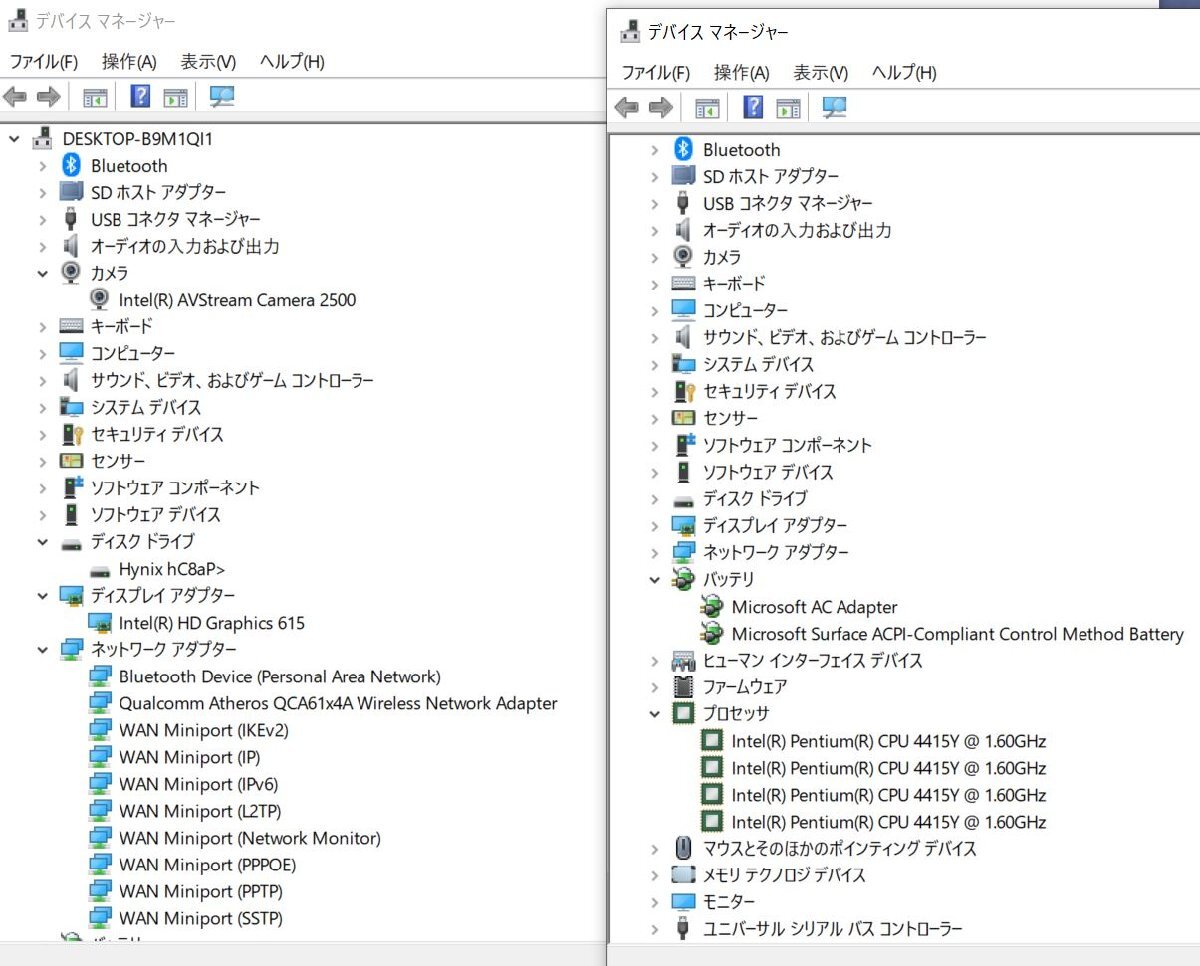This screenshot has width=1200, height=966.
Task: Click Help icon in left window toolbar
Action: coord(140,97)
